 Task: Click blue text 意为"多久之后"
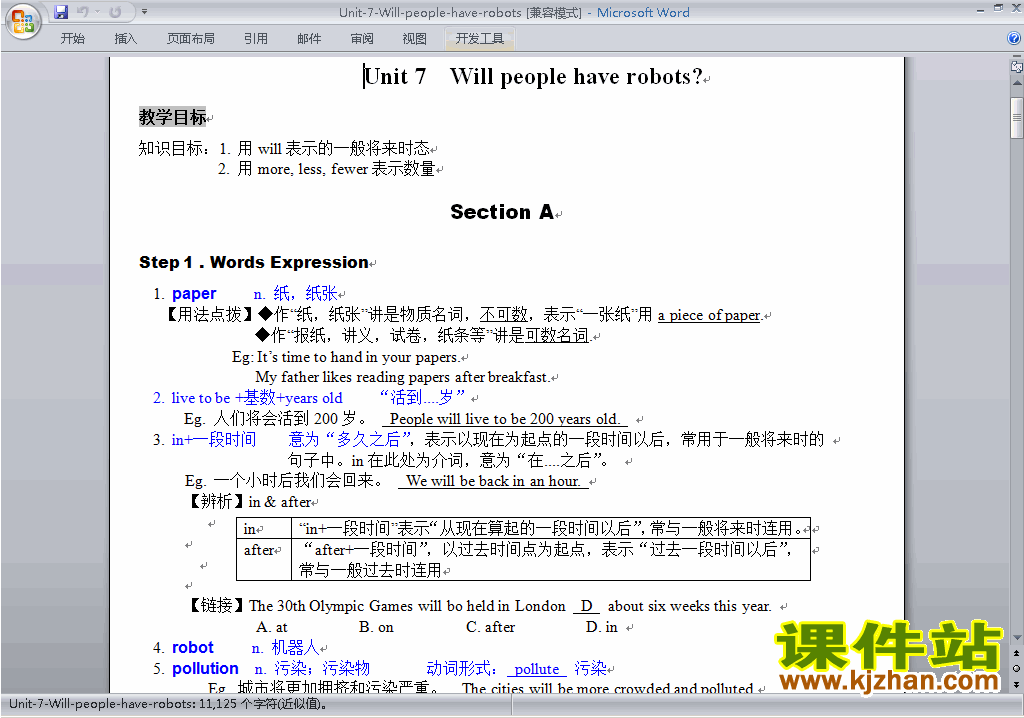point(350,440)
